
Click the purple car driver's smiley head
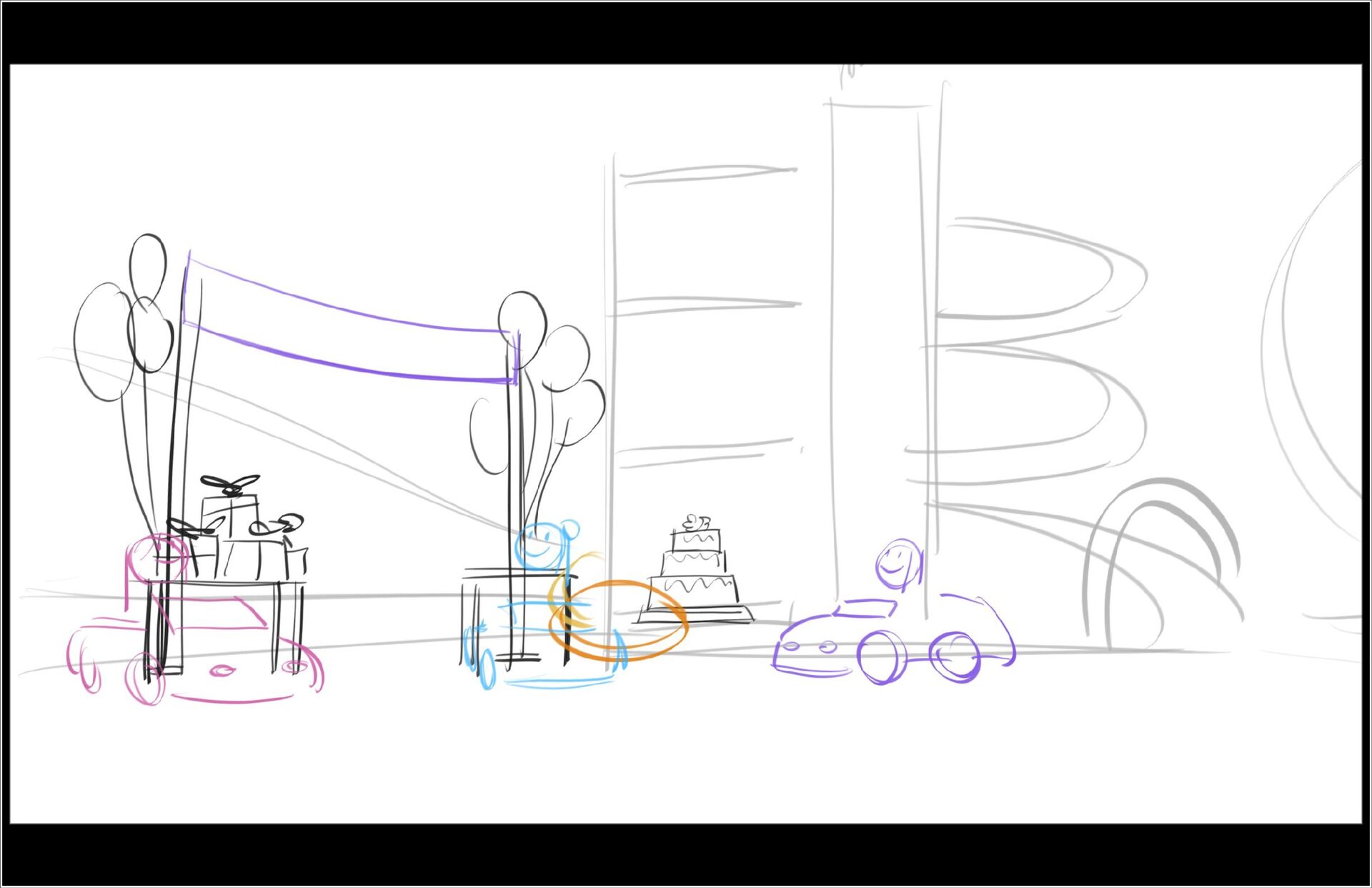click(x=898, y=563)
